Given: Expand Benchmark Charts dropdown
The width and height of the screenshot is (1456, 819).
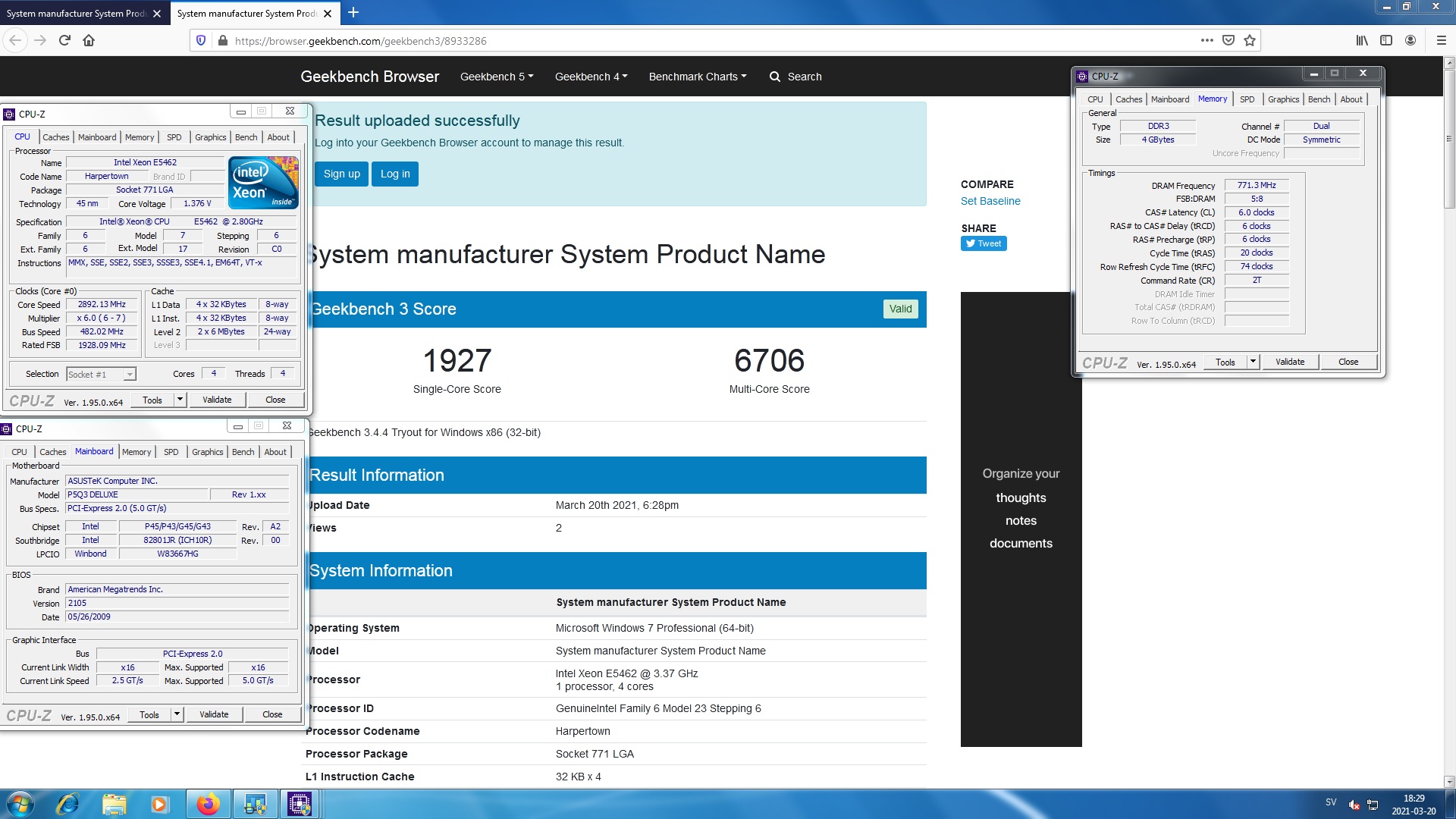Looking at the screenshot, I should (x=698, y=77).
